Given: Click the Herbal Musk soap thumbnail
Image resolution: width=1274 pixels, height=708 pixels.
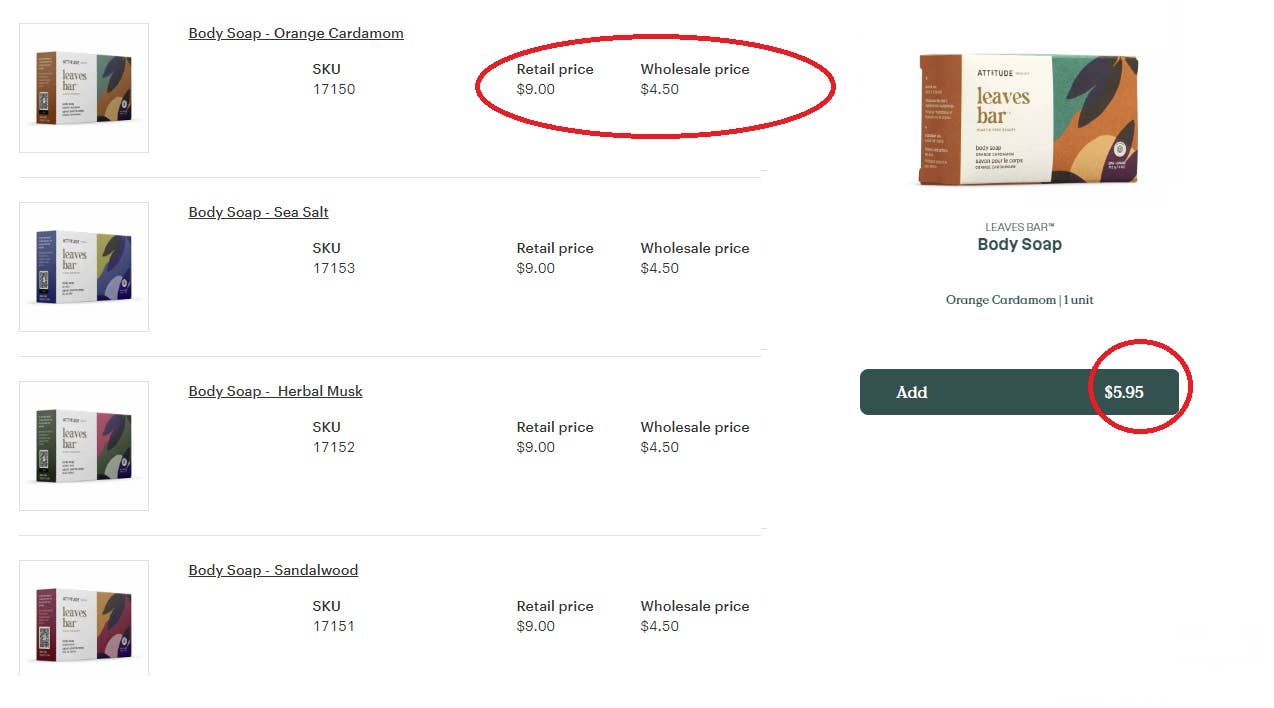Looking at the screenshot, I should 84,446.
